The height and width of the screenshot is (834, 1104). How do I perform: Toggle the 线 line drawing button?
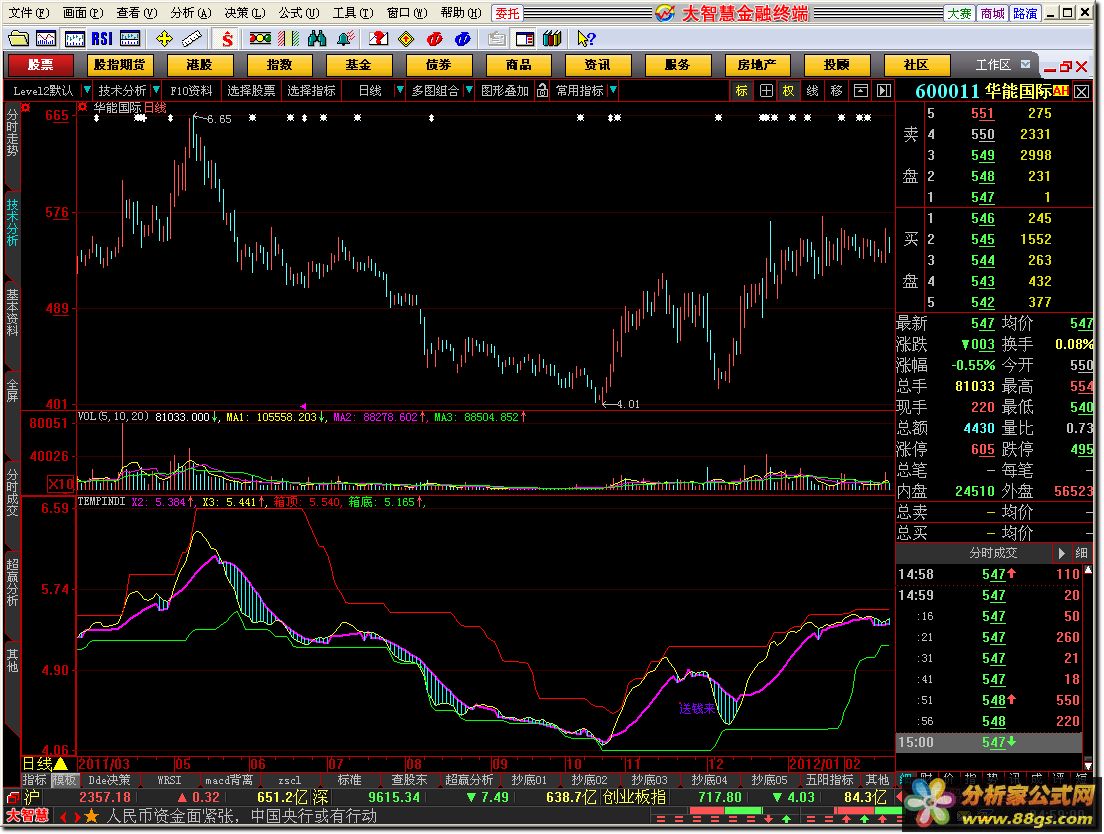813,91
